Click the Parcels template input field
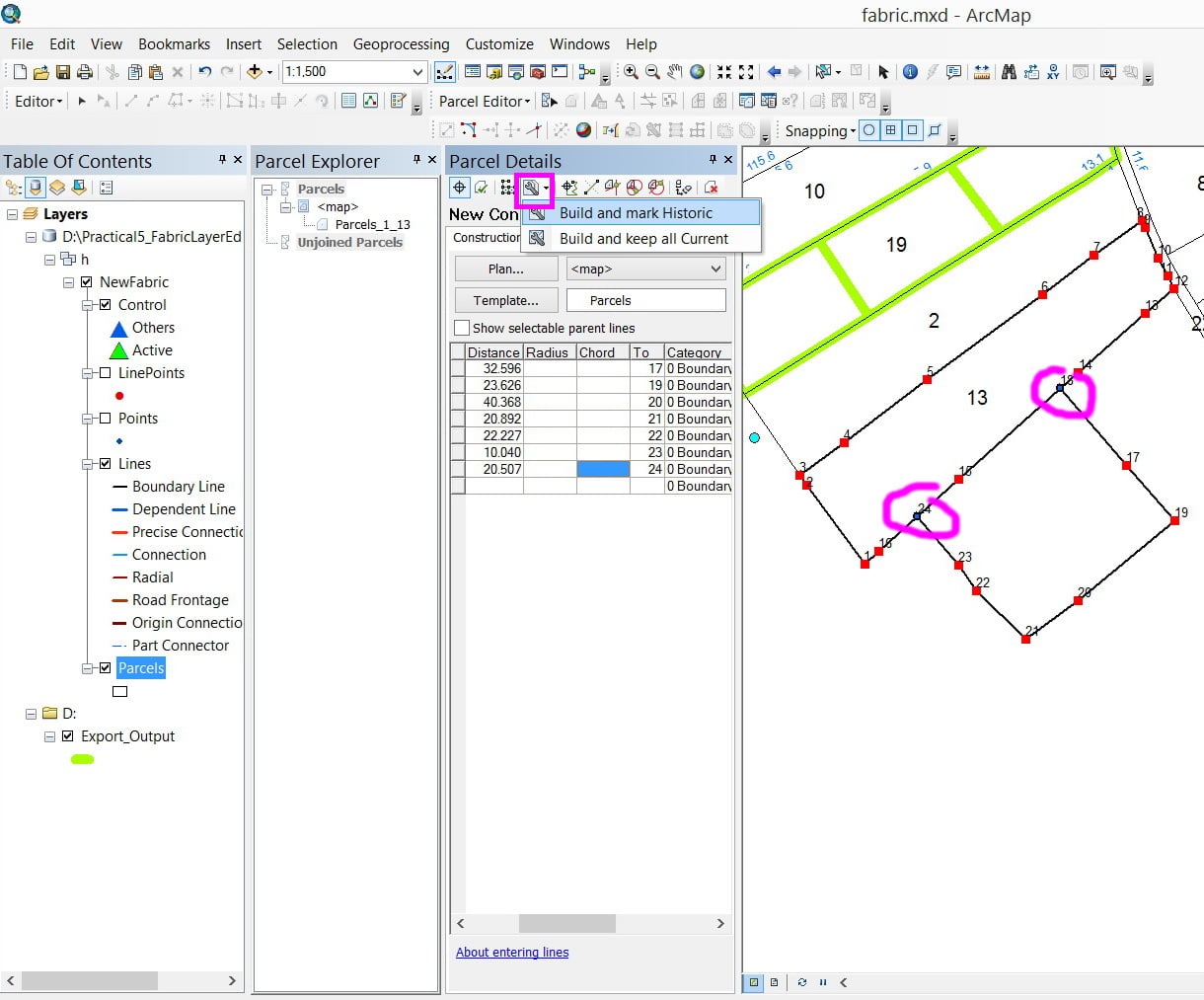 coord(646,300)
